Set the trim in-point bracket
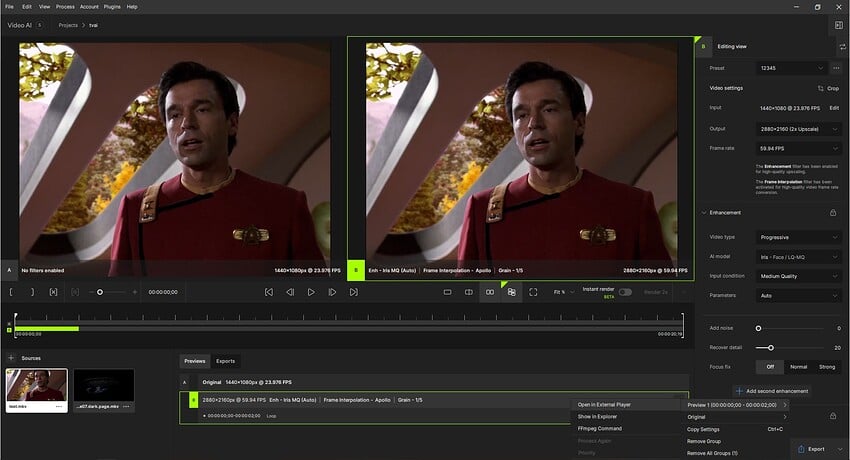The width and height of the screenshot is (850, 460). (x=11, y=292)
